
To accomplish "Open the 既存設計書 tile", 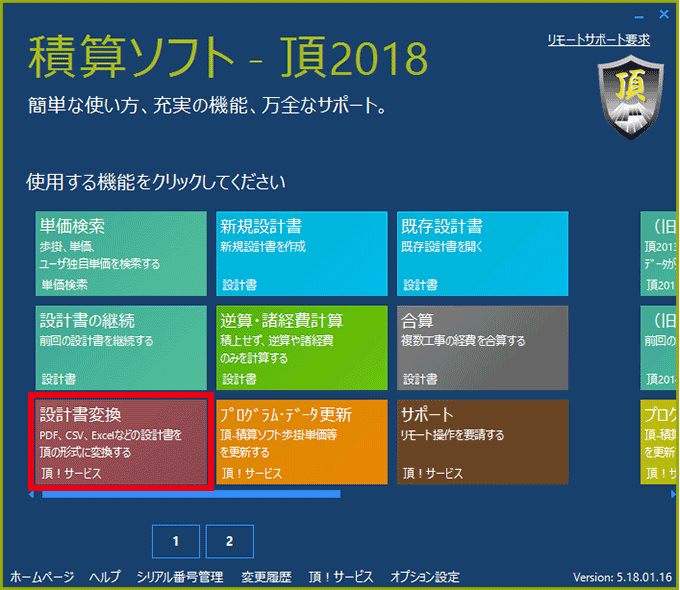I will point(483,254).
